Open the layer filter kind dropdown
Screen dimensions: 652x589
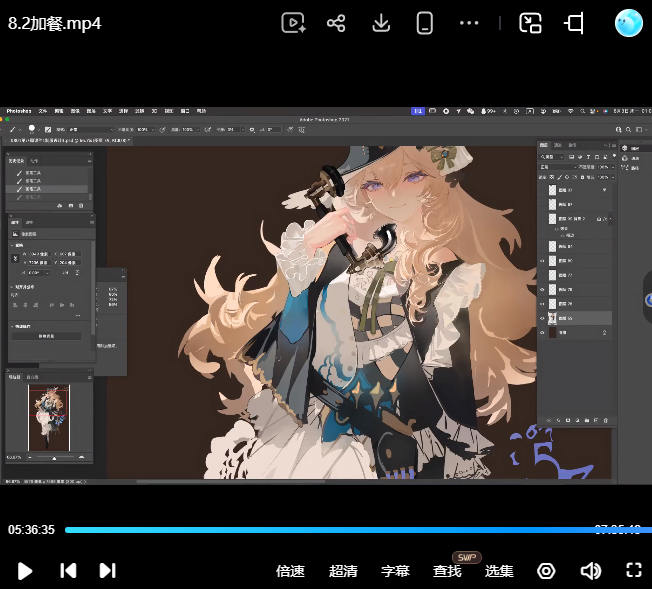(x=553, y=157)
